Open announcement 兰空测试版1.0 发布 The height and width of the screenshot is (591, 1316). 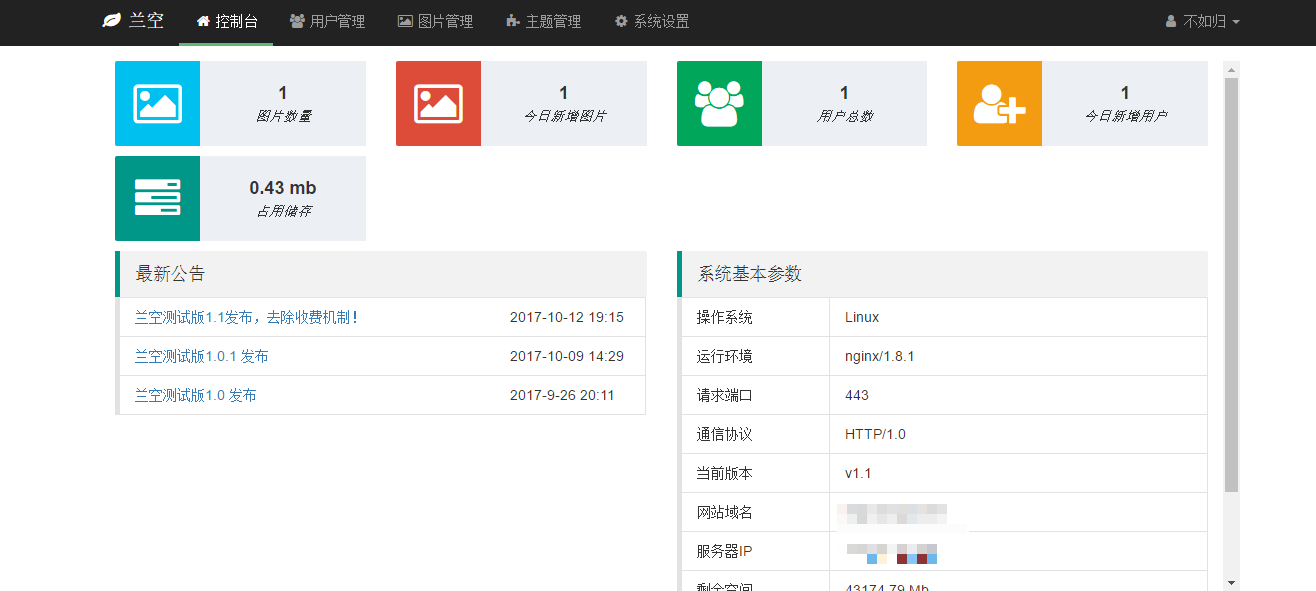tap(195, 395)
